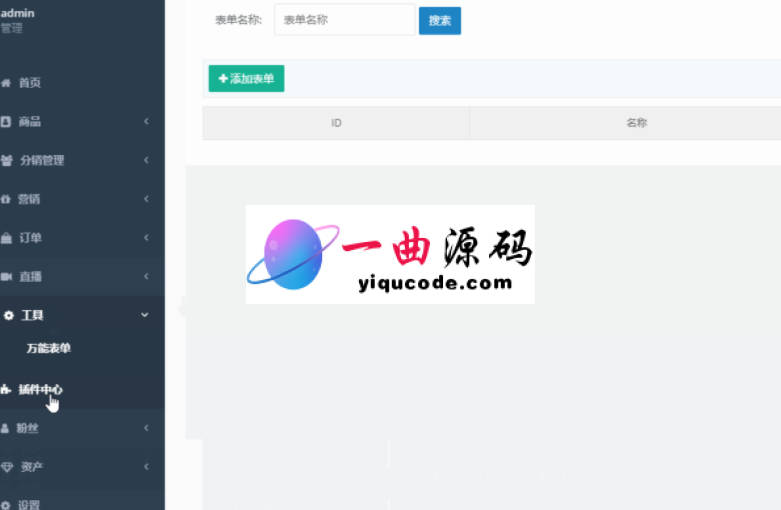Click the 资产 diamond asset icon
The height and width of the screenshot is (510, 781).
point(6,467)
